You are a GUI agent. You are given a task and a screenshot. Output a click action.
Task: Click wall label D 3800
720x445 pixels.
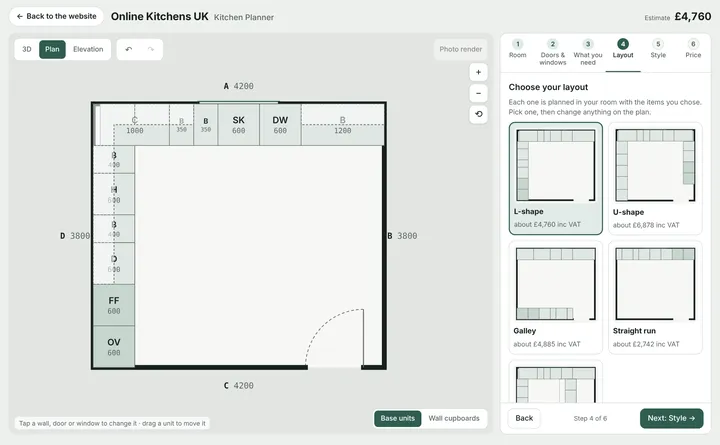pos(75,236)
